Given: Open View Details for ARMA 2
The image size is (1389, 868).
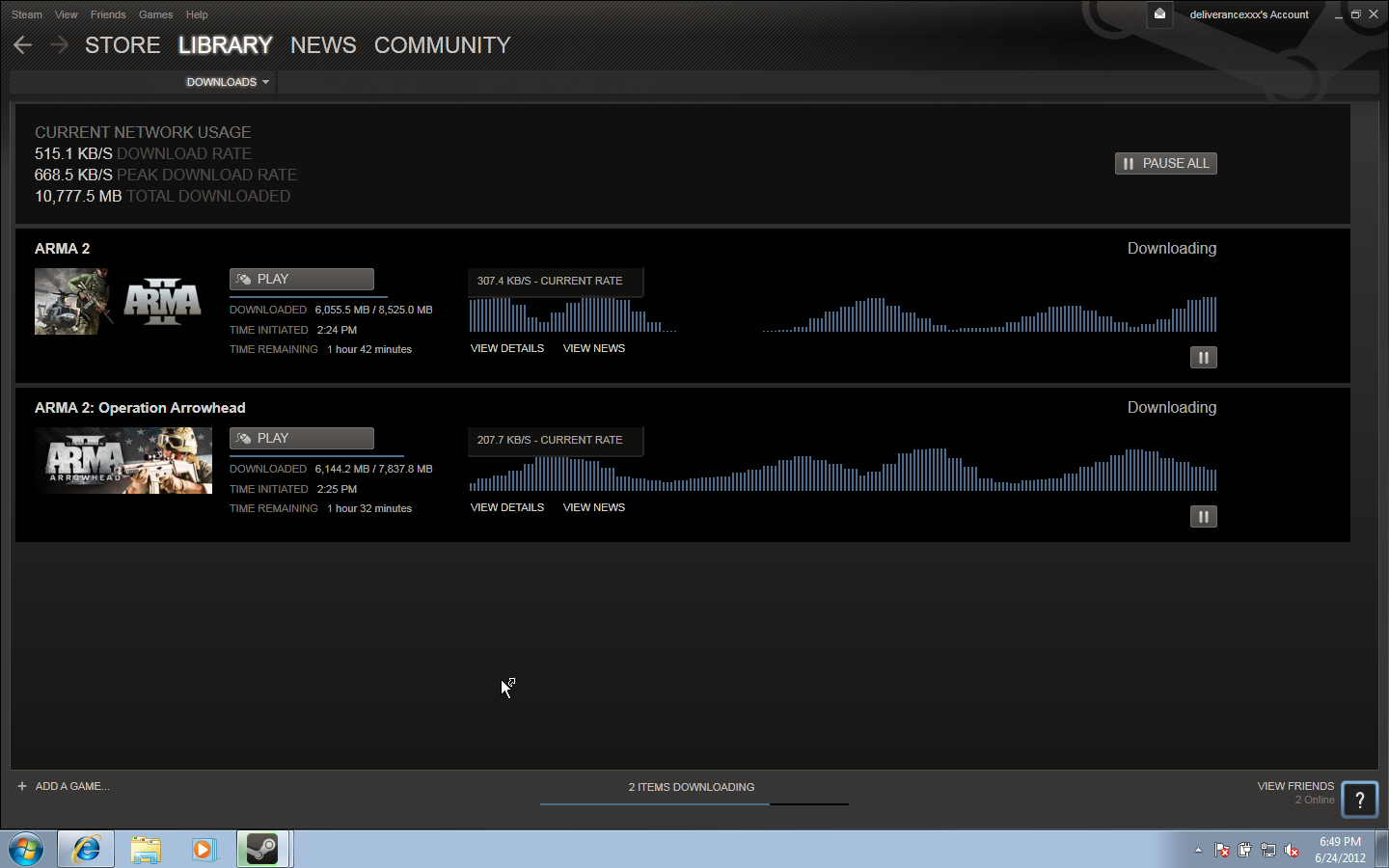Looking at the screenshot, I should point(507,348).
